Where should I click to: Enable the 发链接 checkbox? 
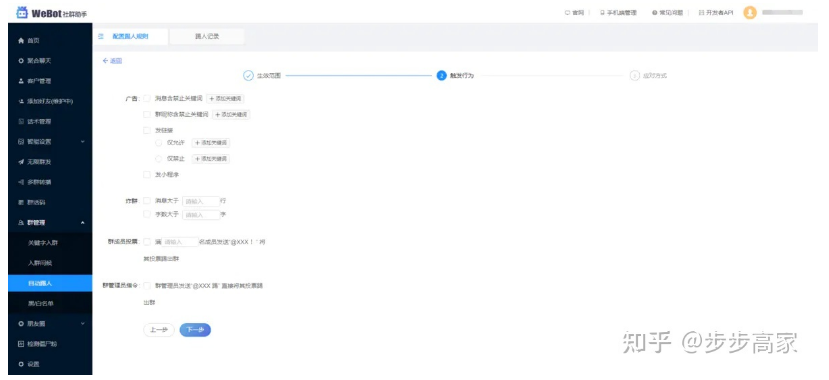coord(147,130)
